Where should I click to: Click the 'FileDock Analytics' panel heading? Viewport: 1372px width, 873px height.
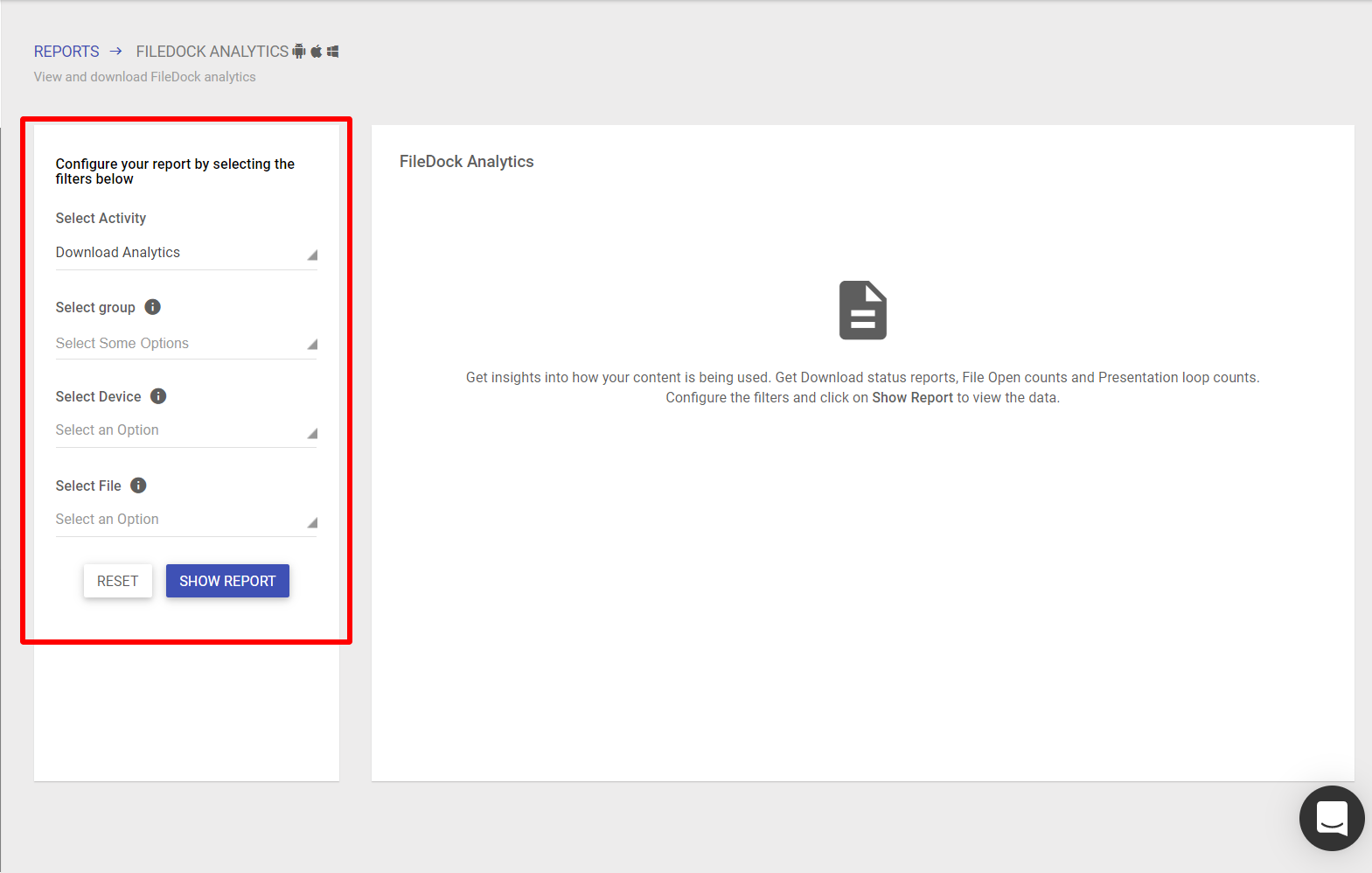click(467, 162)
